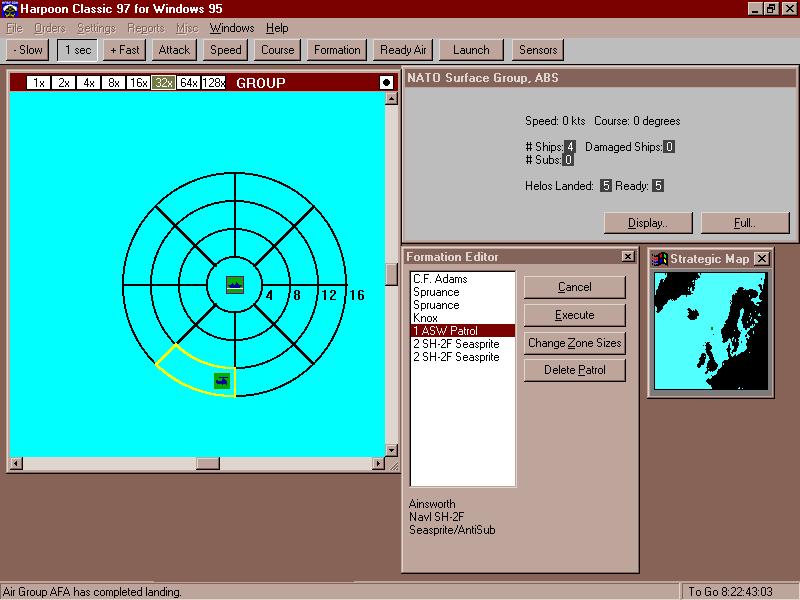Click the Harpoon app icon in title bar

click(x=10, y=9)
